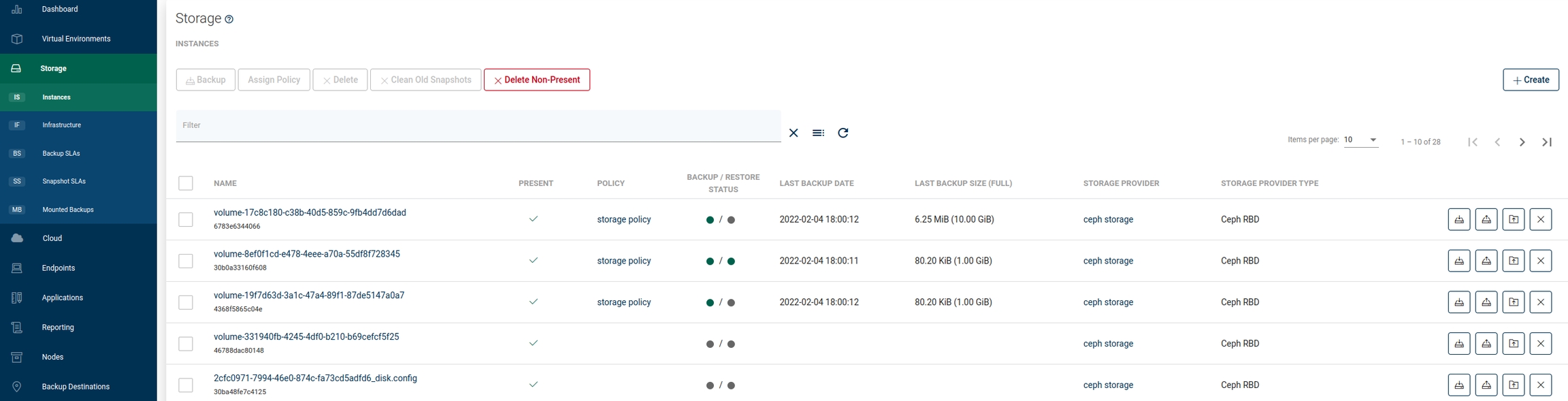Open the Items per page dropdown

click(x=1360, y=140)
